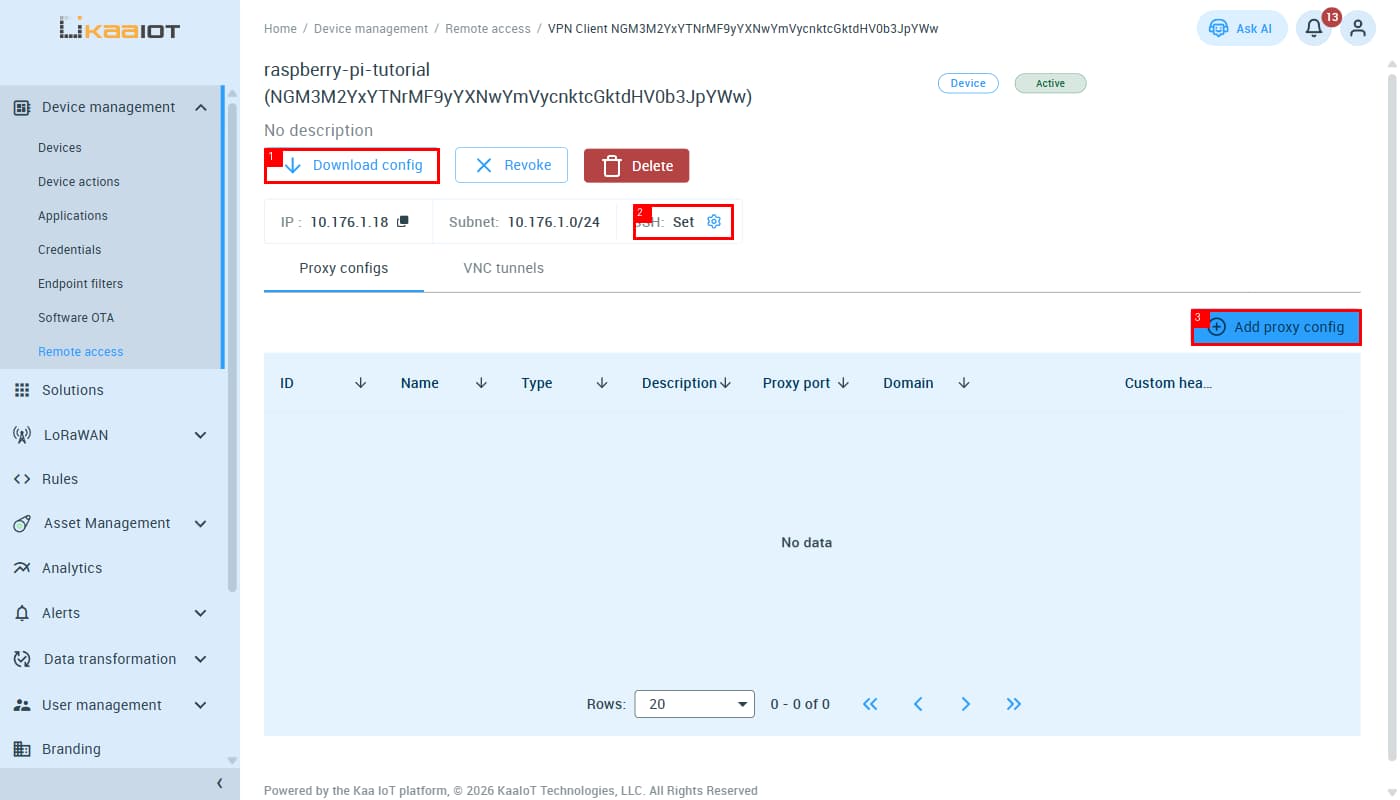Click the Alerts bell icon in sidebar
This screenshot has width=1400, height=800.
pos(22,613)
